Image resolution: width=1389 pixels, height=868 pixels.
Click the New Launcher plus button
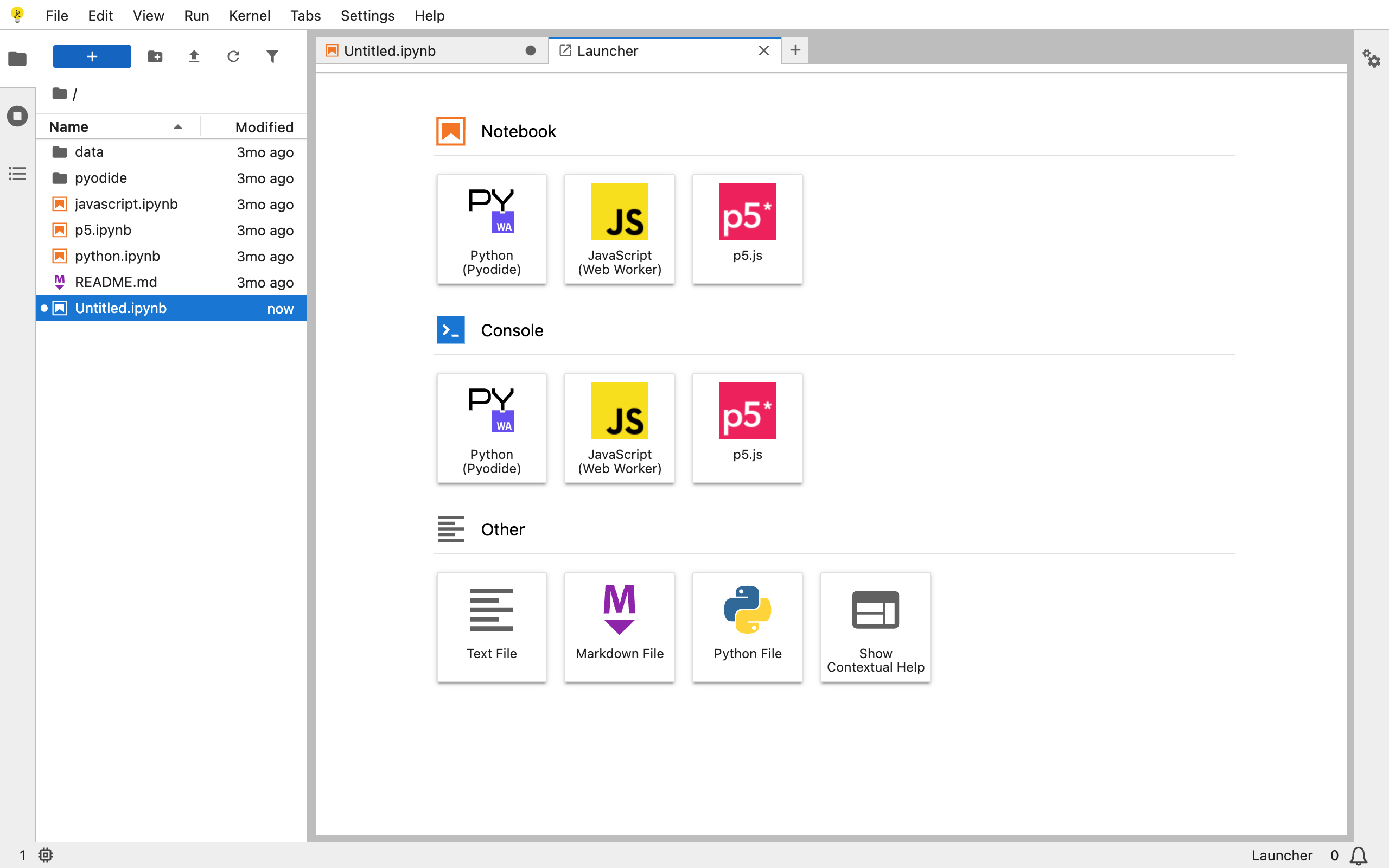coord(92,56)
